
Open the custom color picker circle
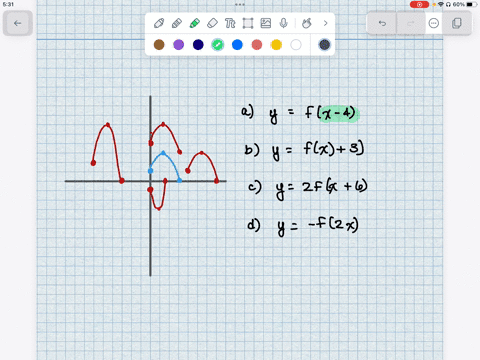pyautogui.click(x=324, y=45)
